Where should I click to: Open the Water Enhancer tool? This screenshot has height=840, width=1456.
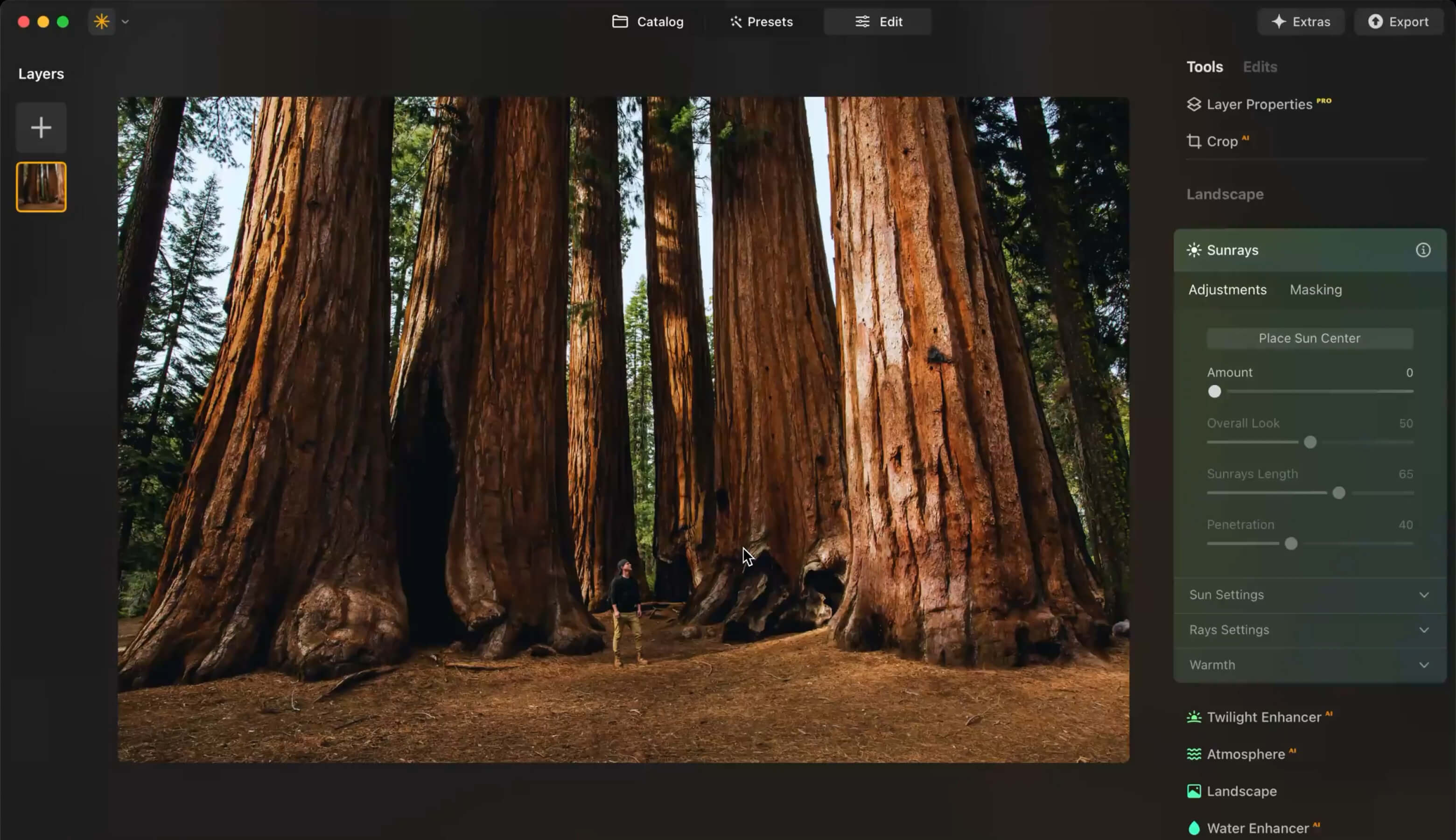(1257, 828)
